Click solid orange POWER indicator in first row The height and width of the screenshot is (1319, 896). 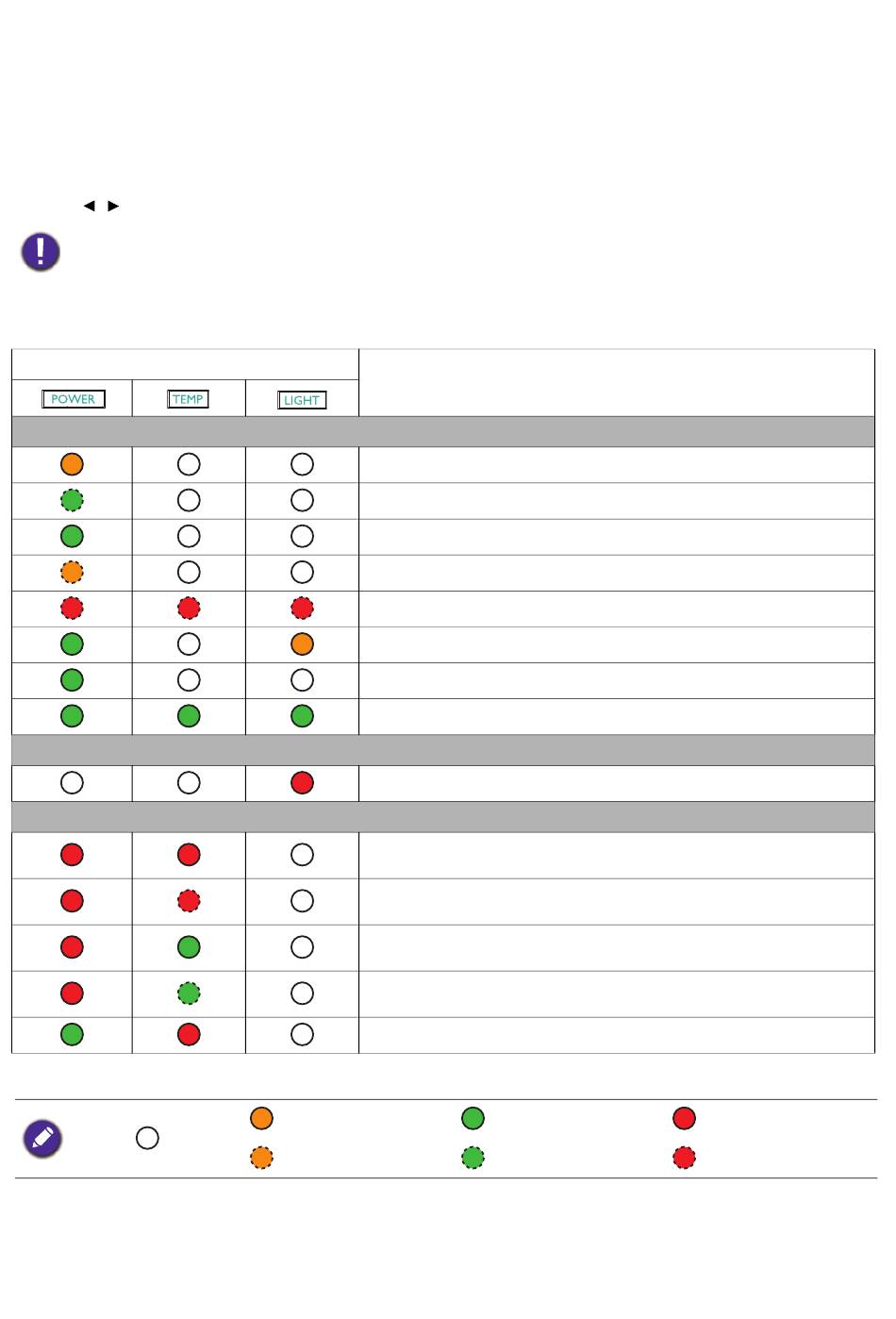[72, 464]
